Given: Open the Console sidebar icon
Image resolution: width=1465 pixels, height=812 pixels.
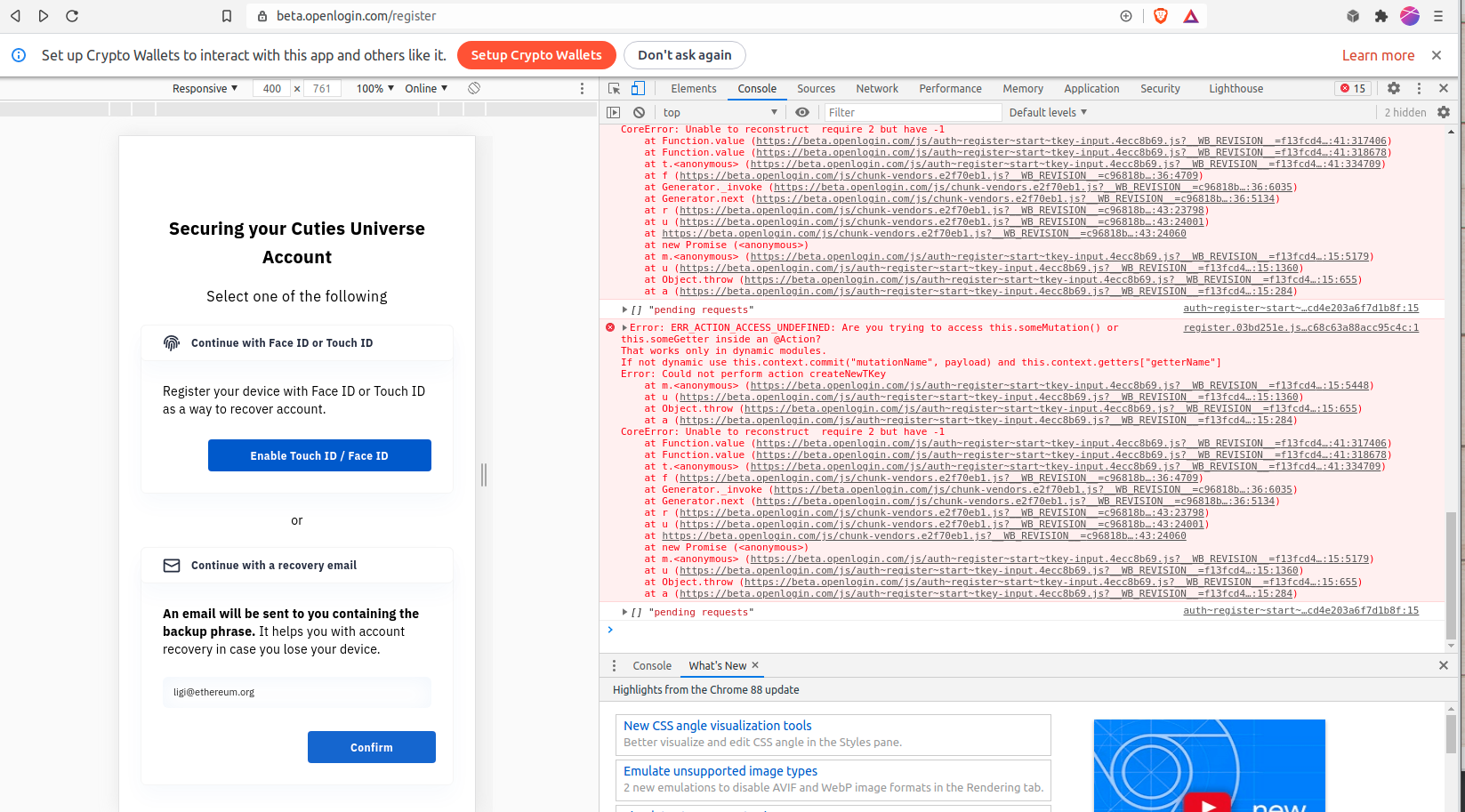Looking at the screenshot, I should (613, 112).
